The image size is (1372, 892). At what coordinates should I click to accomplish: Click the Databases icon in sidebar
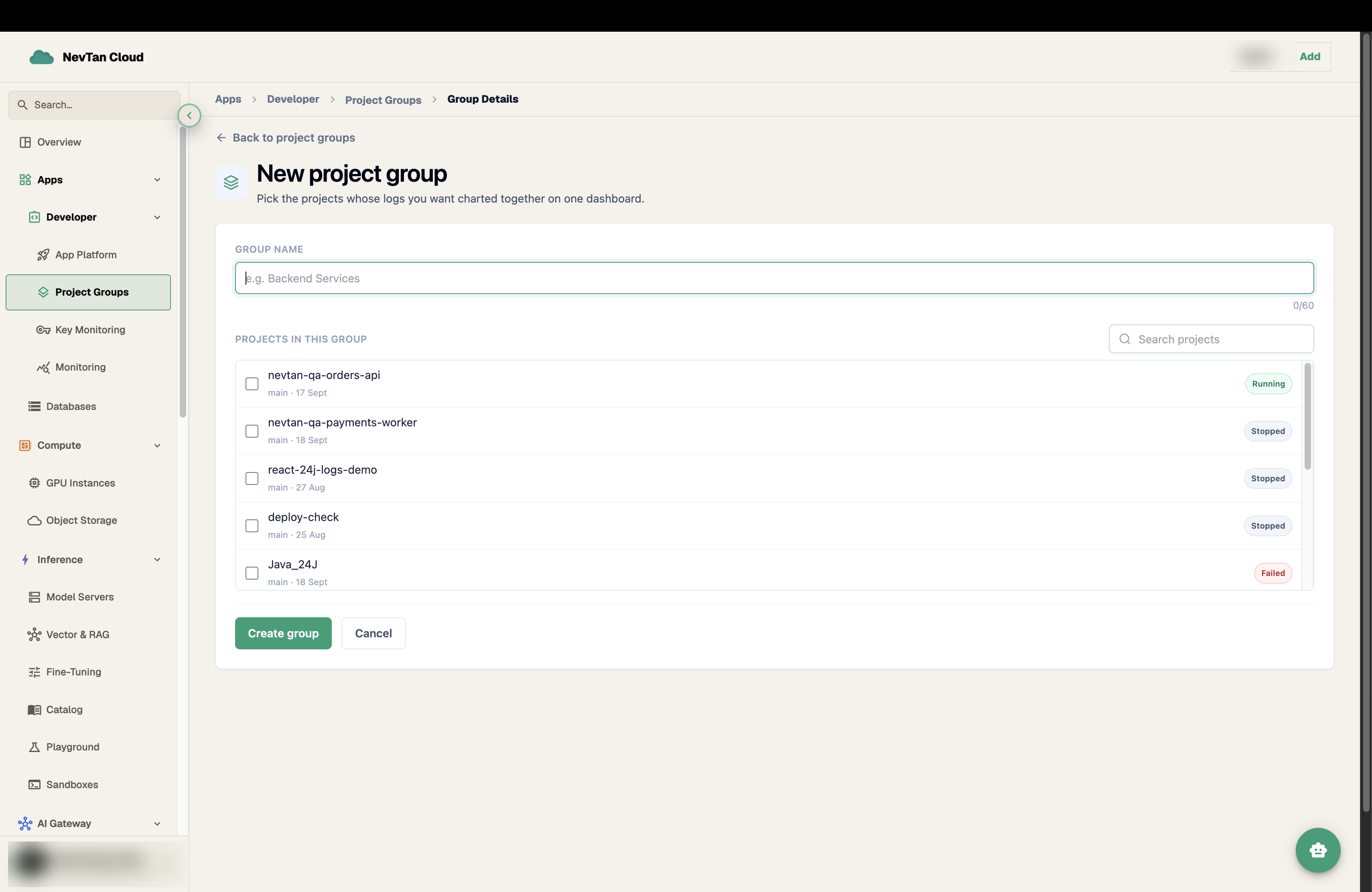click(x=35, y=406)
